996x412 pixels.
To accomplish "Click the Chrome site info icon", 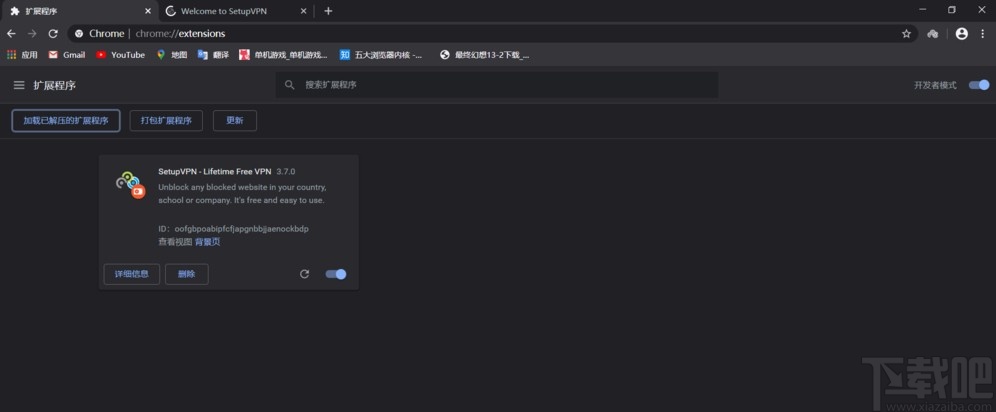I will [79, 34].
